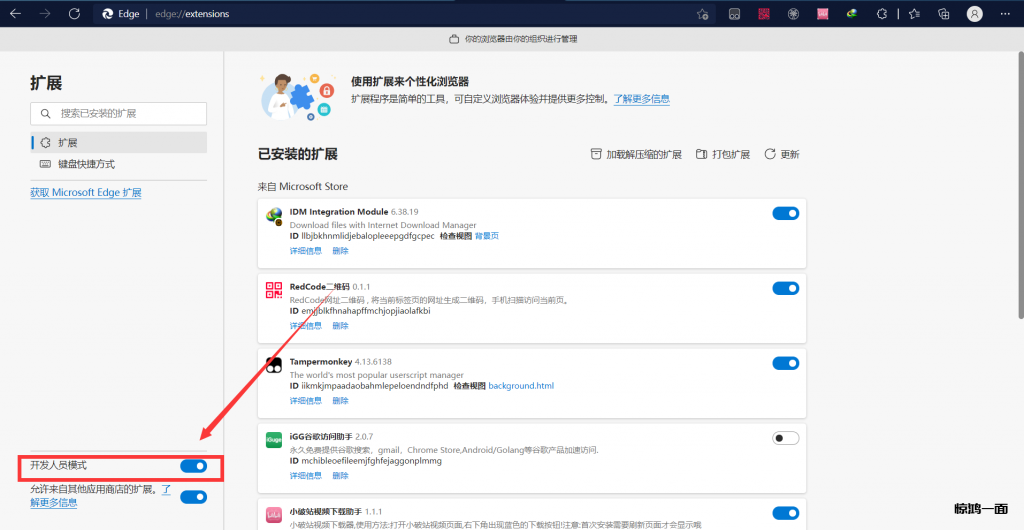Click 加载解压缩的扩展 button
1024x530 pixels.
coord(636,155)
